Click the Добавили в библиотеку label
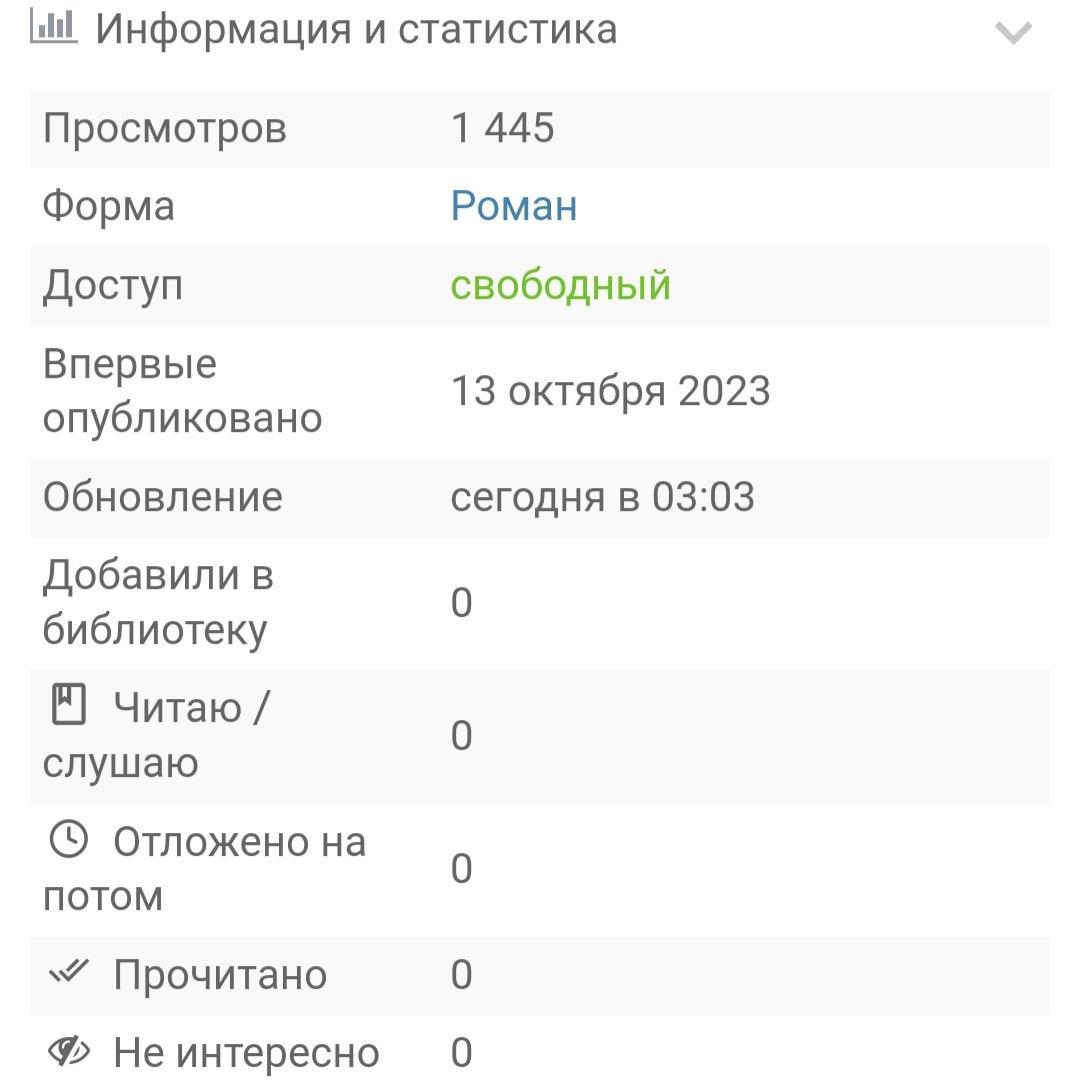 (x=158, y=602)
